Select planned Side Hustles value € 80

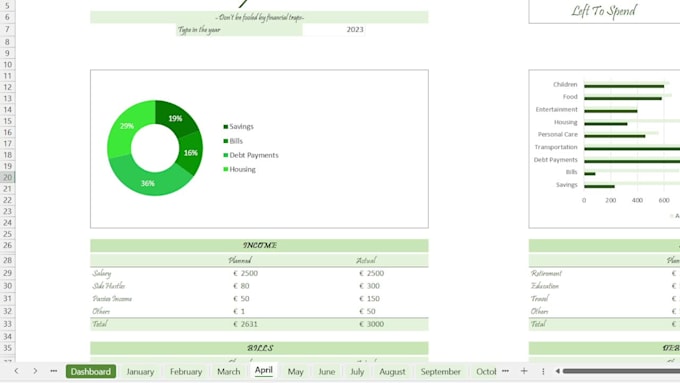pyautogui.click(x=241, y=286)
